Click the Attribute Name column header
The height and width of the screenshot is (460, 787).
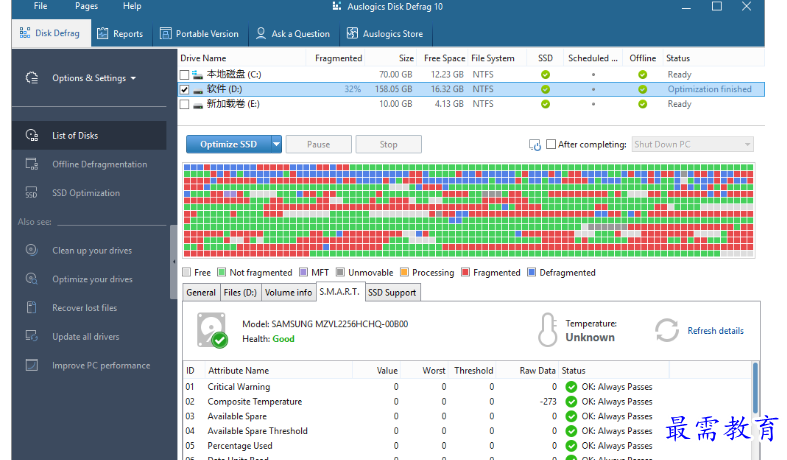(x=279, y=371)
